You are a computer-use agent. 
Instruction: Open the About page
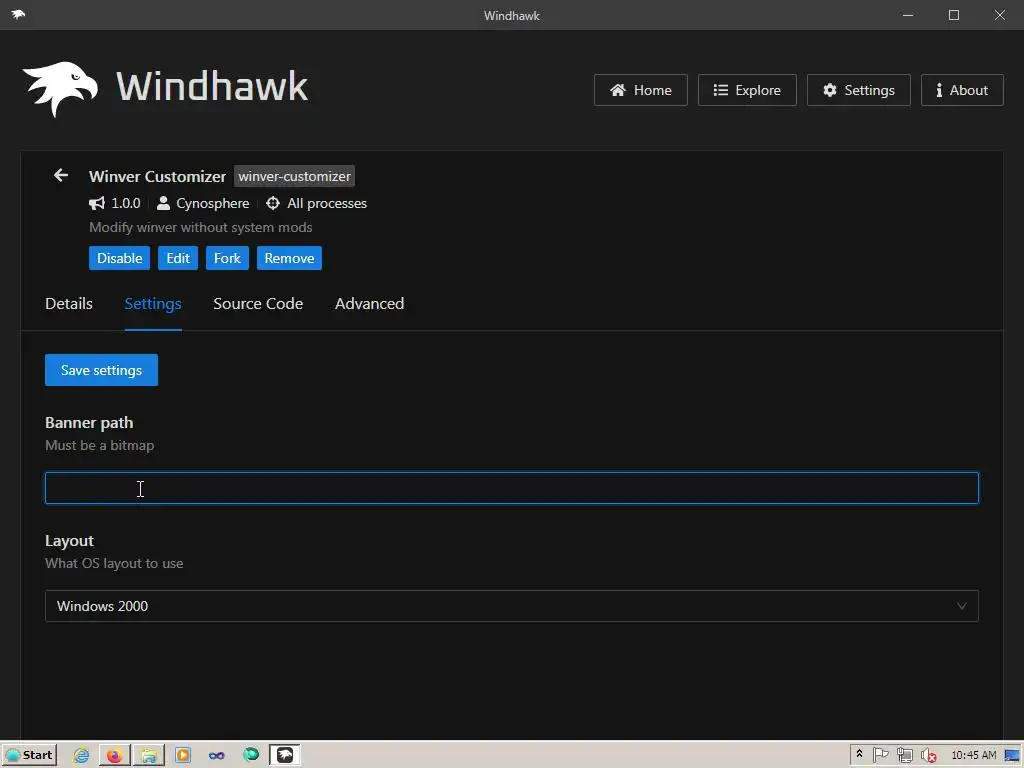coord(962,90)
